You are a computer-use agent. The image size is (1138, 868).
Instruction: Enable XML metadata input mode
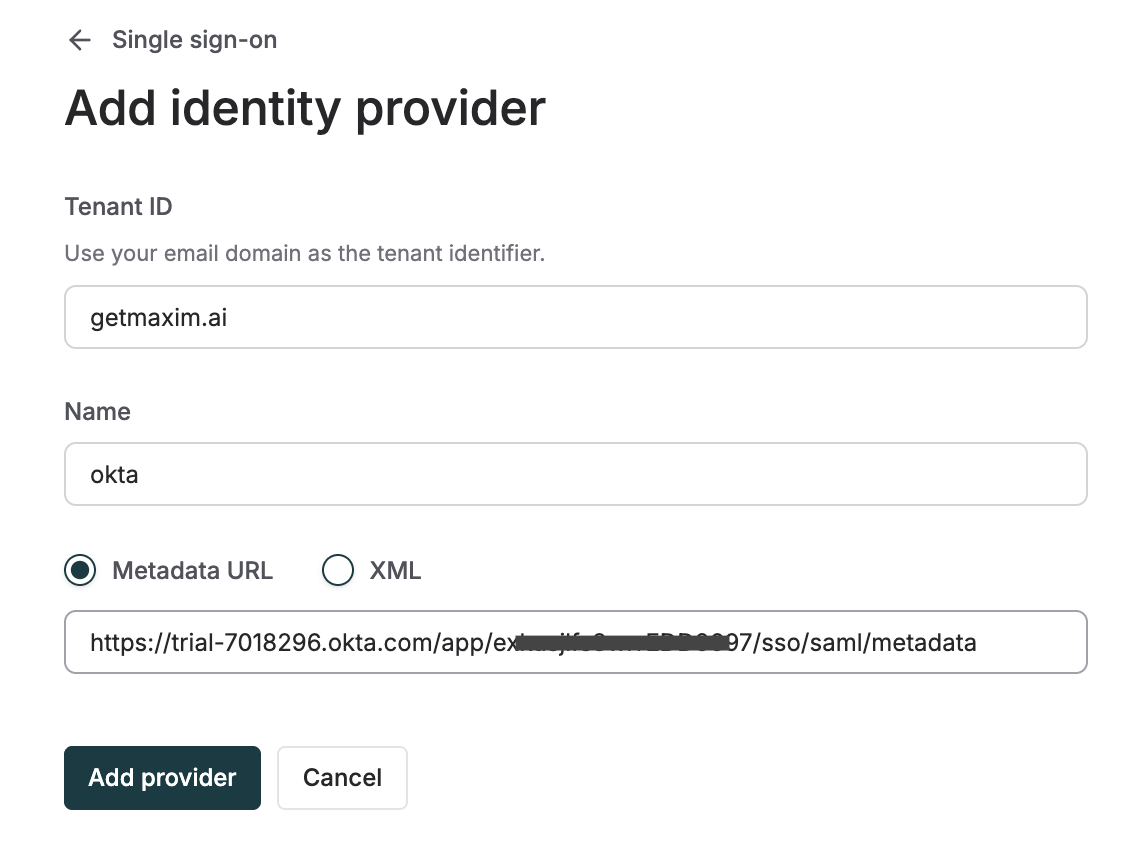[x=338, y=570]
